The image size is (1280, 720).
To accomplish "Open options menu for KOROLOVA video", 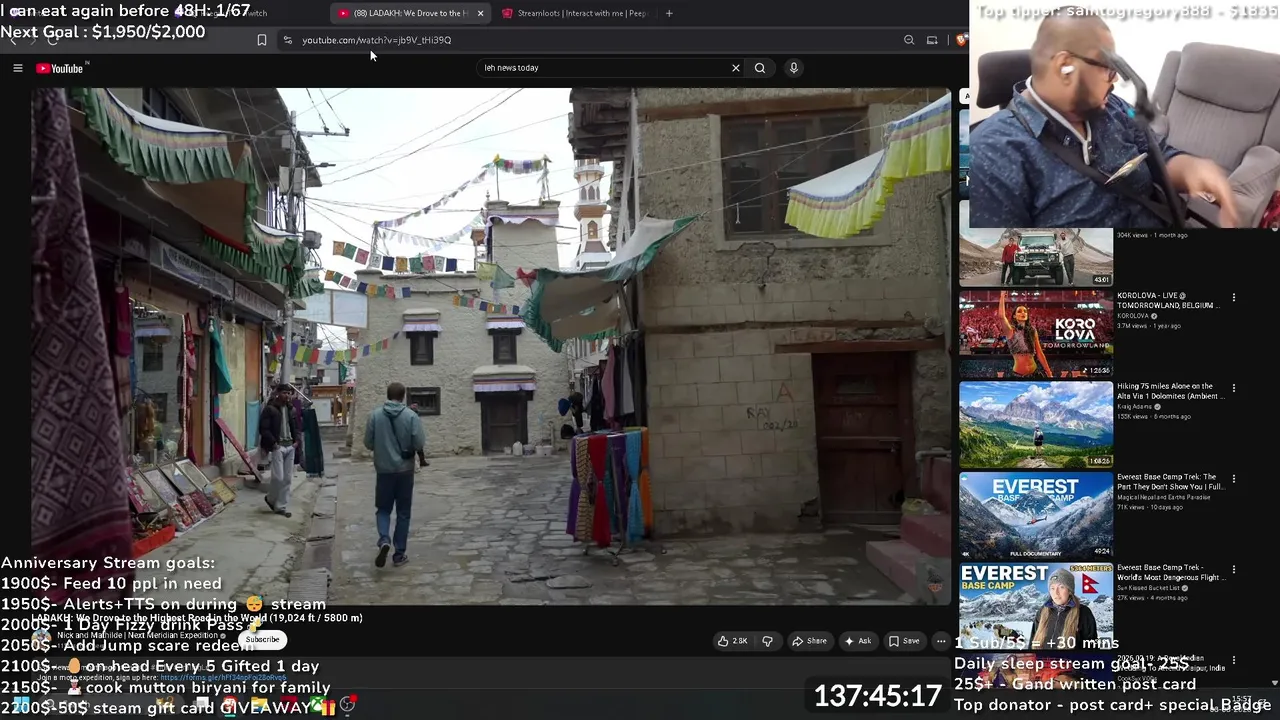I will pyautogui.click(x=1234, y=297).
